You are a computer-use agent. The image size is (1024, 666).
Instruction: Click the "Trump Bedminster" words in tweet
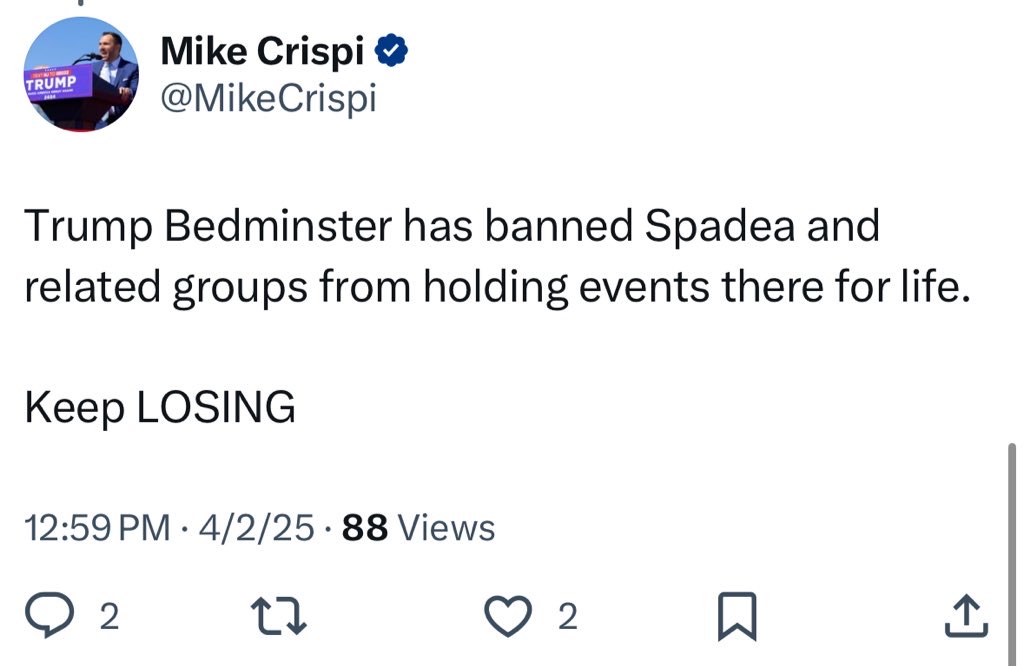point(207,227)
